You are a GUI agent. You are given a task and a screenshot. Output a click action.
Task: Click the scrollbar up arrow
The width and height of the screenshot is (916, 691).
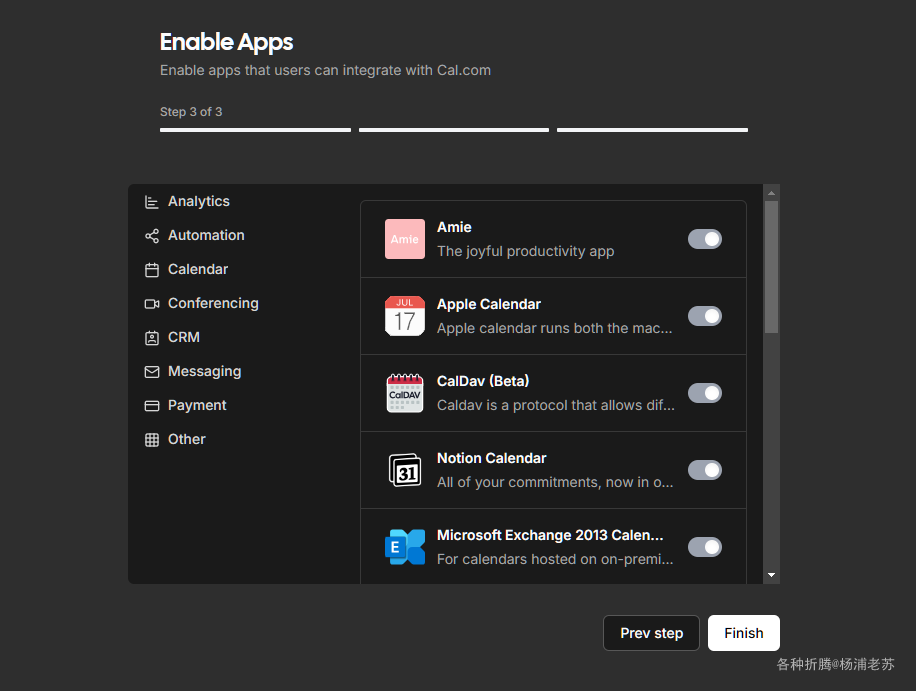771,193
